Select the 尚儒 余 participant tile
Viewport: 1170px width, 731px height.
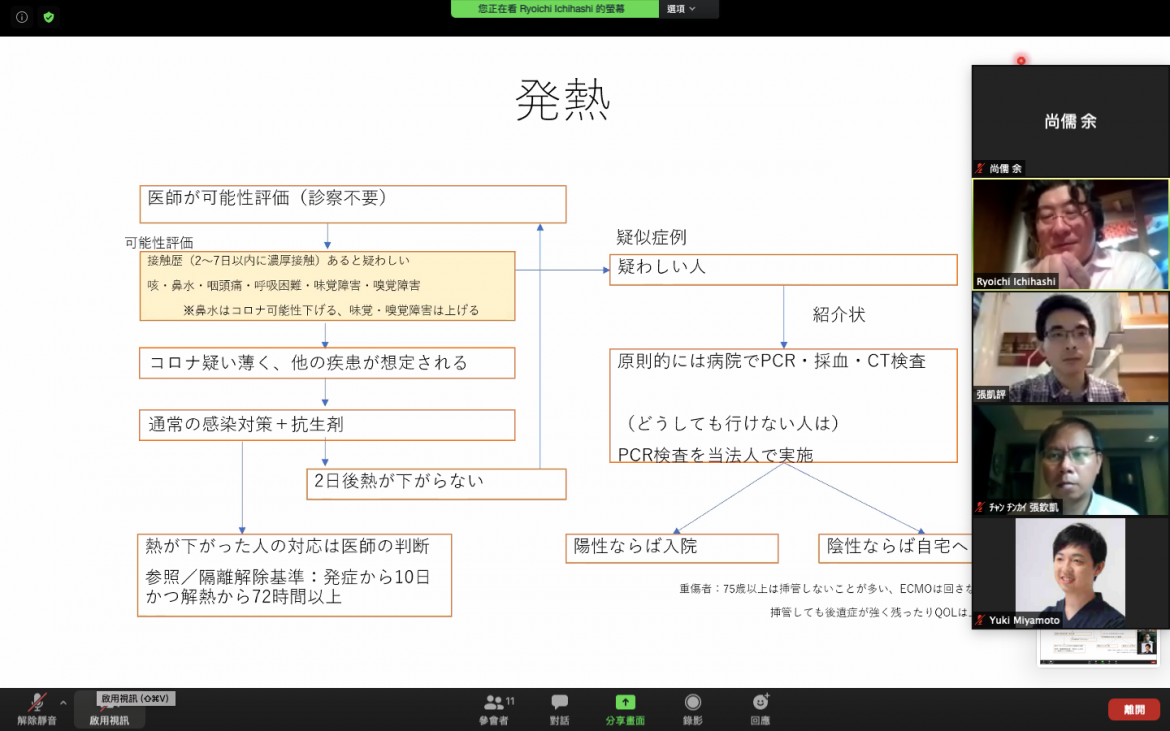pyautogui.click(x=1070, y=121)
